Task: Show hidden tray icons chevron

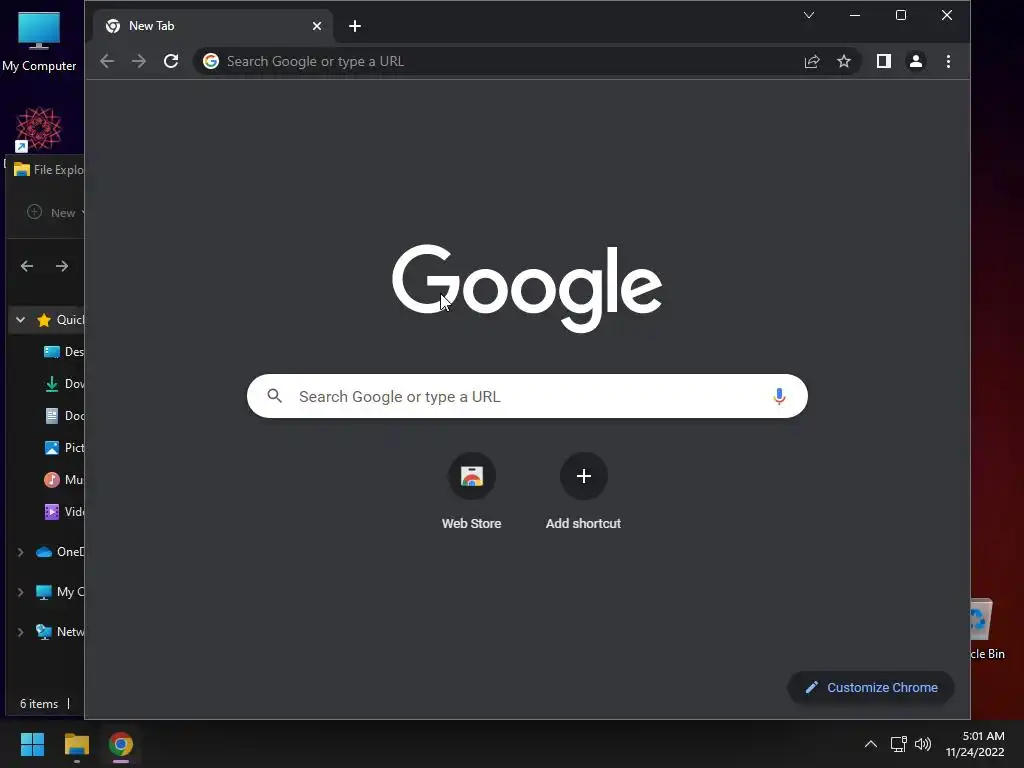Action: pos(871,744)
